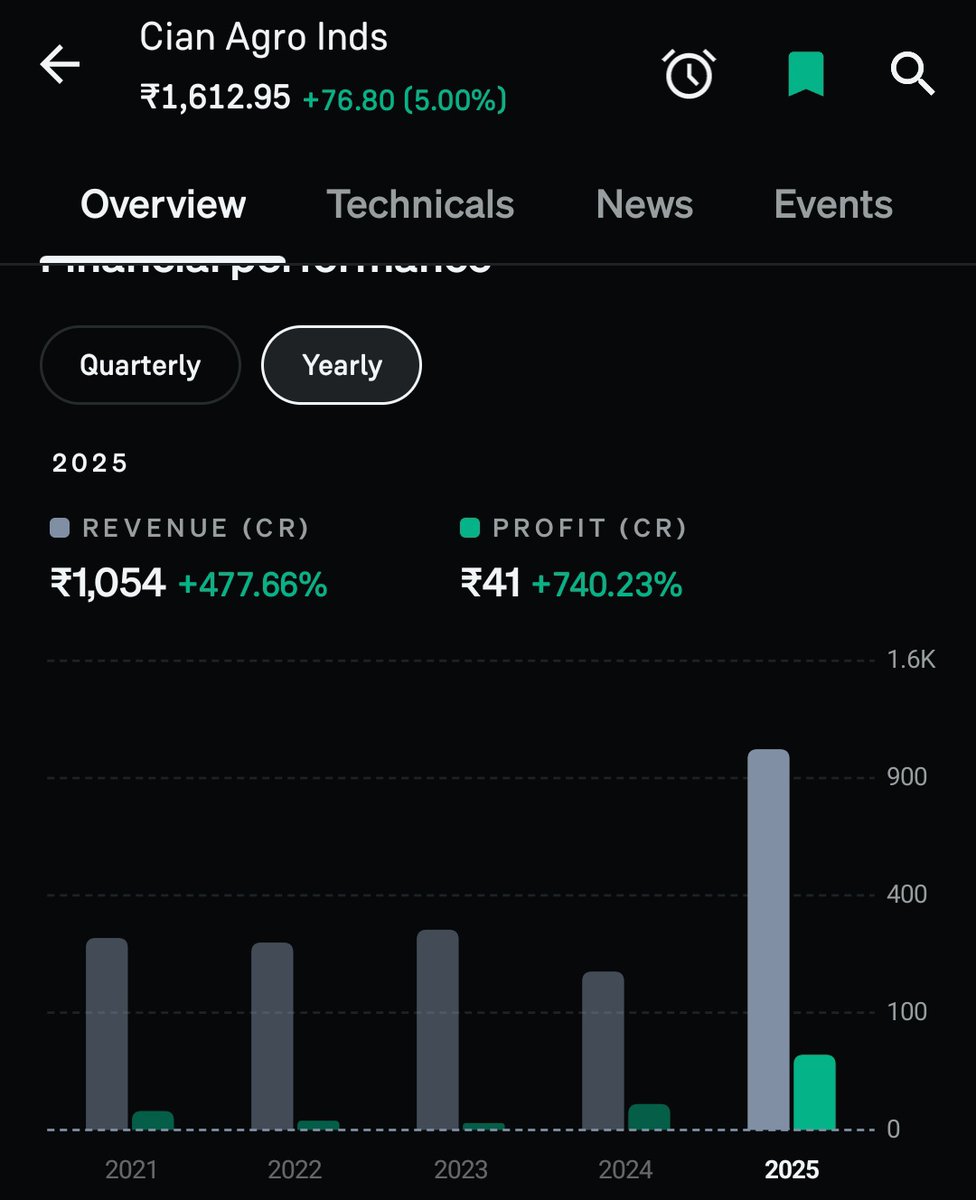The height and width of the screenshot is (1200, 976).
Task: Select the 2025 revenue bar
Action: tap(768, 940)
